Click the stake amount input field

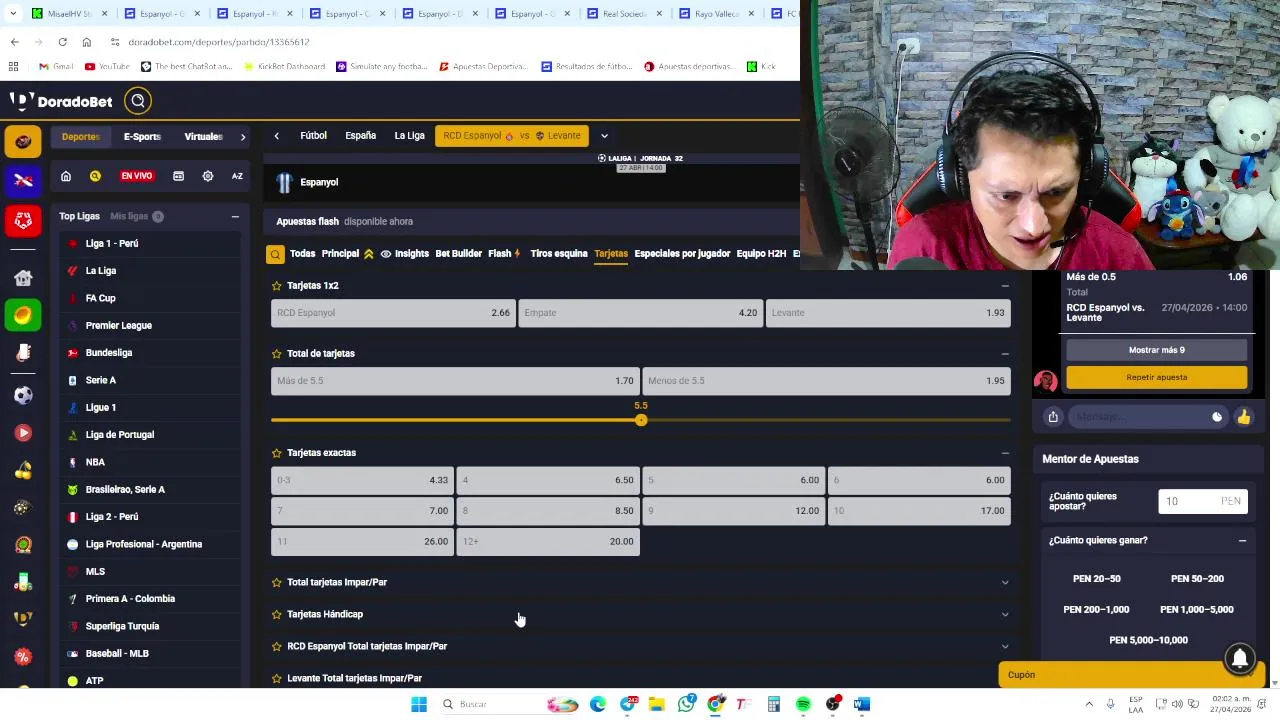coord(1203,501)
